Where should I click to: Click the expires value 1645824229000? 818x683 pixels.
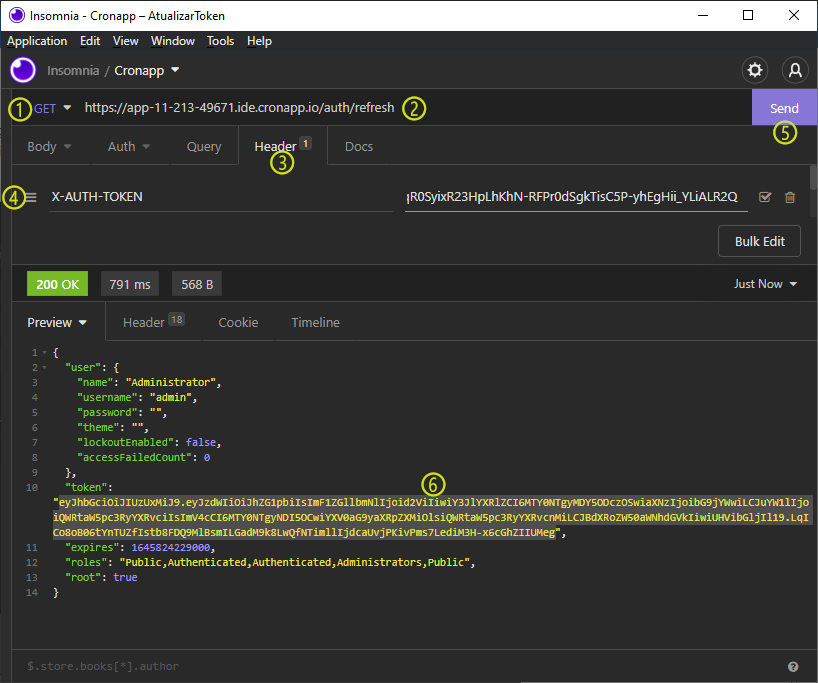click(171, 547)
